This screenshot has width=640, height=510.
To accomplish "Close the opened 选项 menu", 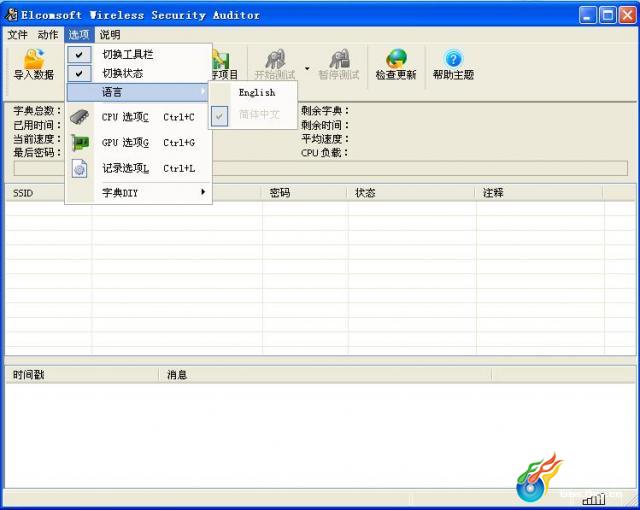I will pos(79,35).
